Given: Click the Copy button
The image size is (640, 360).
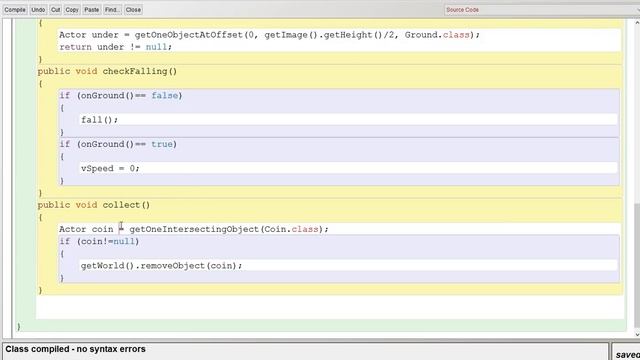Looking at the screenshot, I should (72, 9).
